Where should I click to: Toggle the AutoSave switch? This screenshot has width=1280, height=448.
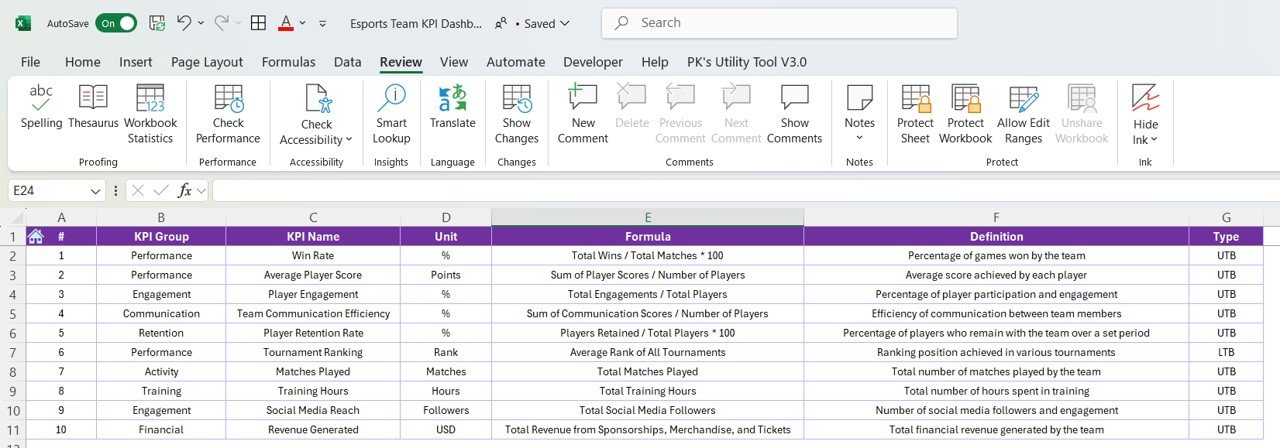click(x=116, y=22)
